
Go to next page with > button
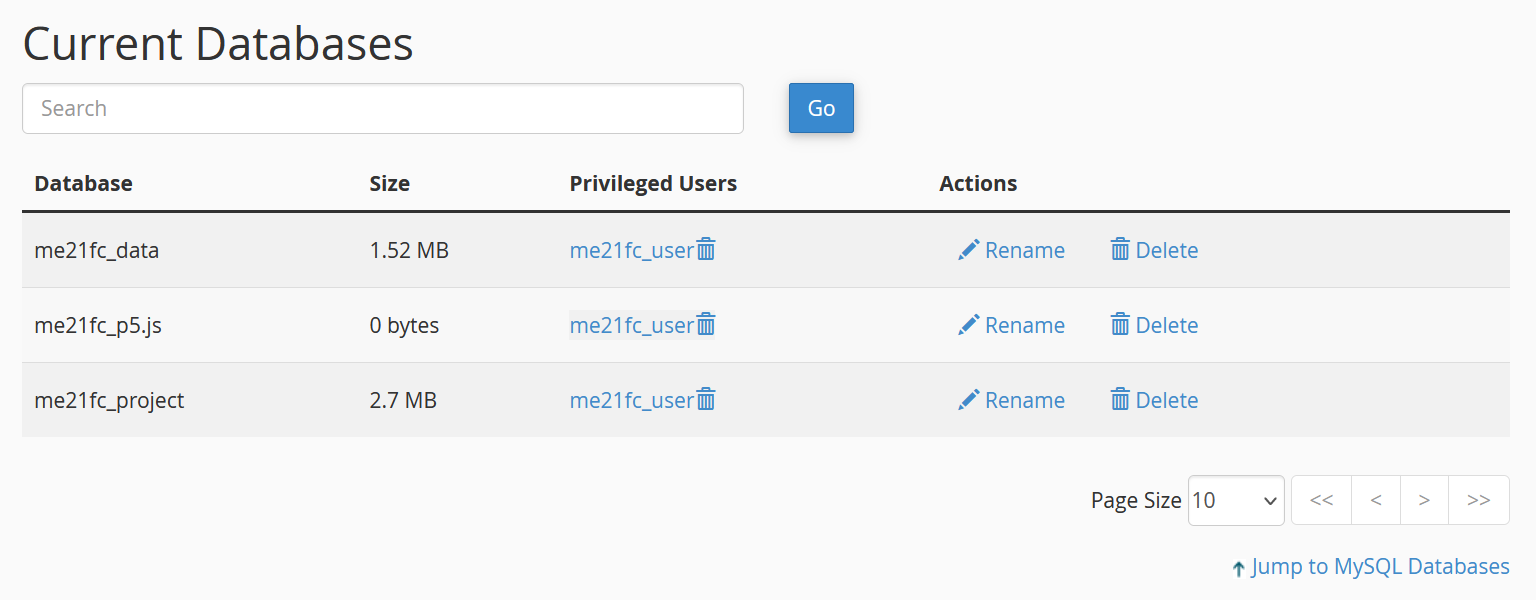pyautogui.click(x=1424, y=500)
